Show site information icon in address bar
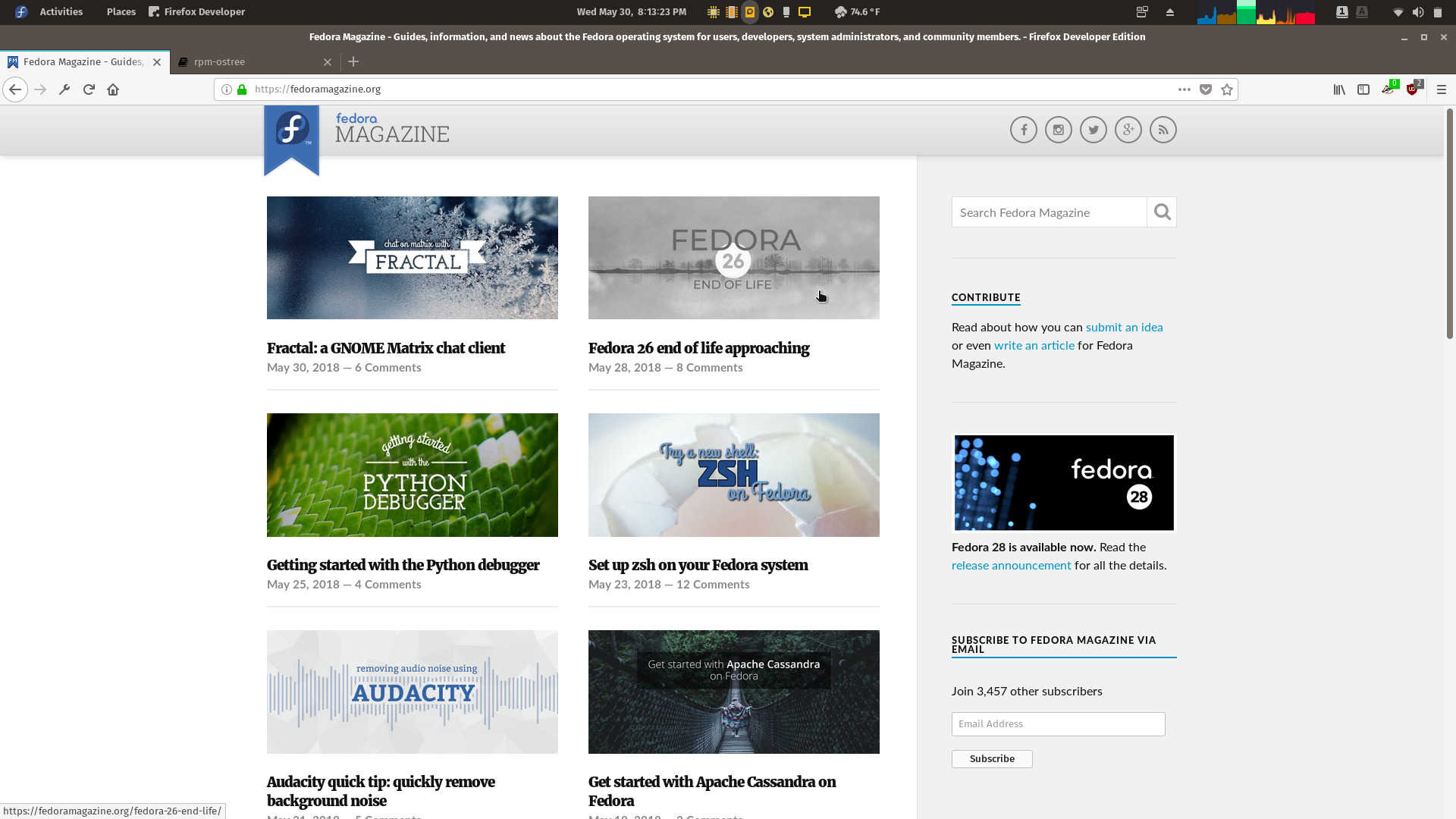This screenshot has width=1456, height=819. (226, 89)
